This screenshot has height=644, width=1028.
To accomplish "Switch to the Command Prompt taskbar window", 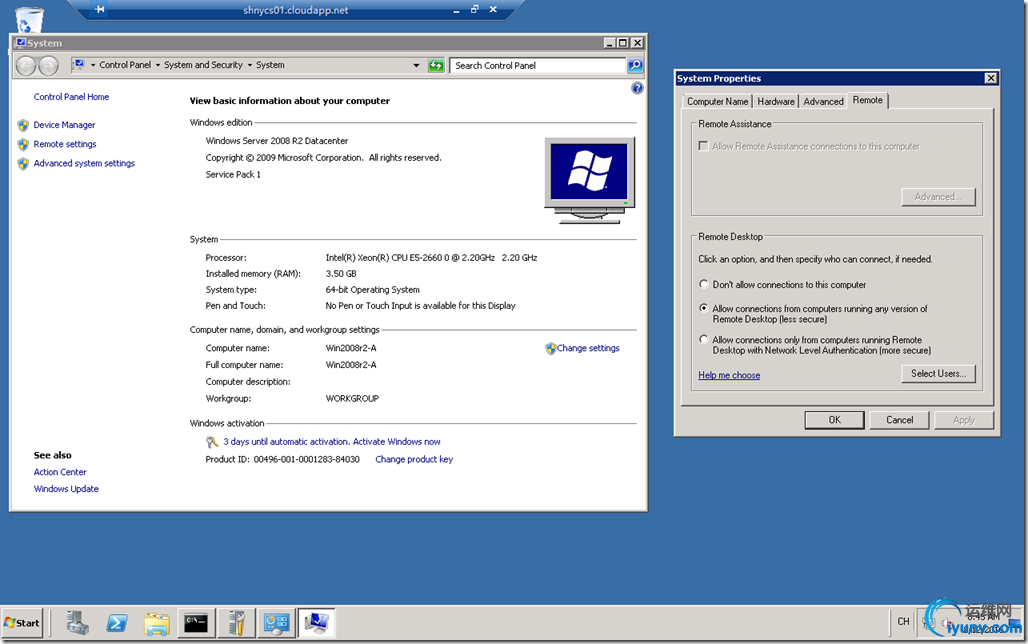I will (x=196, y=623).
